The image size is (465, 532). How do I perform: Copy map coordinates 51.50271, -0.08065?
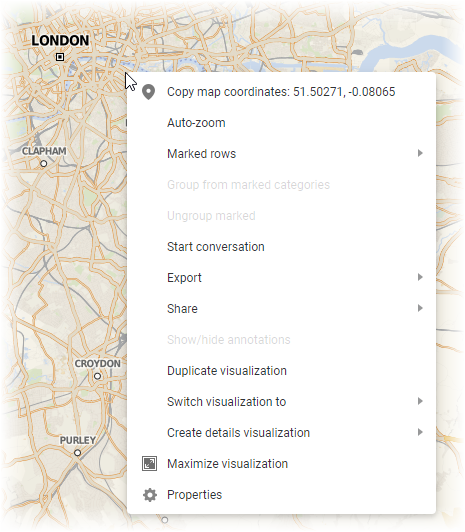click(x=281, y=92)
